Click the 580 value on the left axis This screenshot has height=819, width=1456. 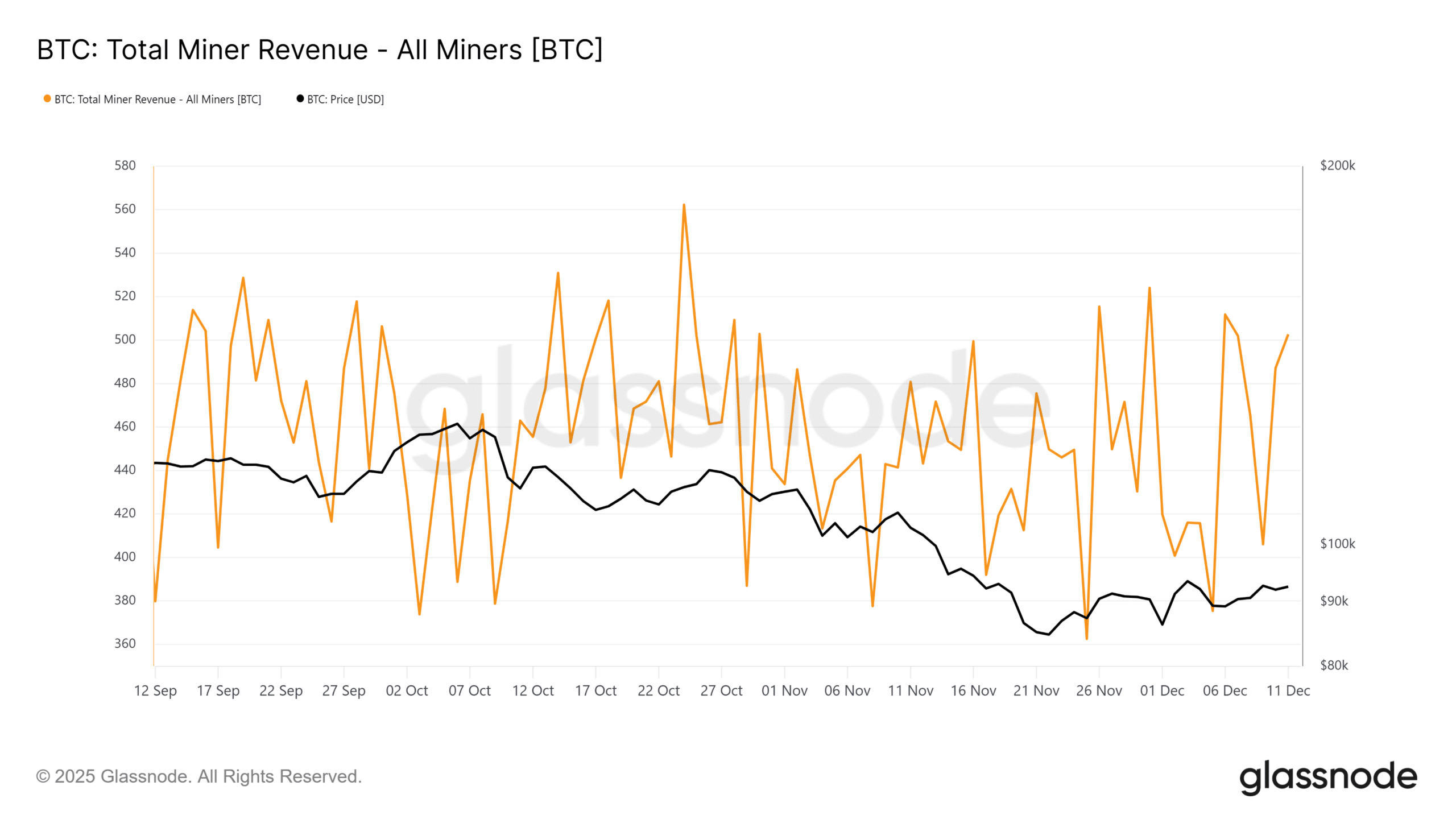[x=125, y=166]
